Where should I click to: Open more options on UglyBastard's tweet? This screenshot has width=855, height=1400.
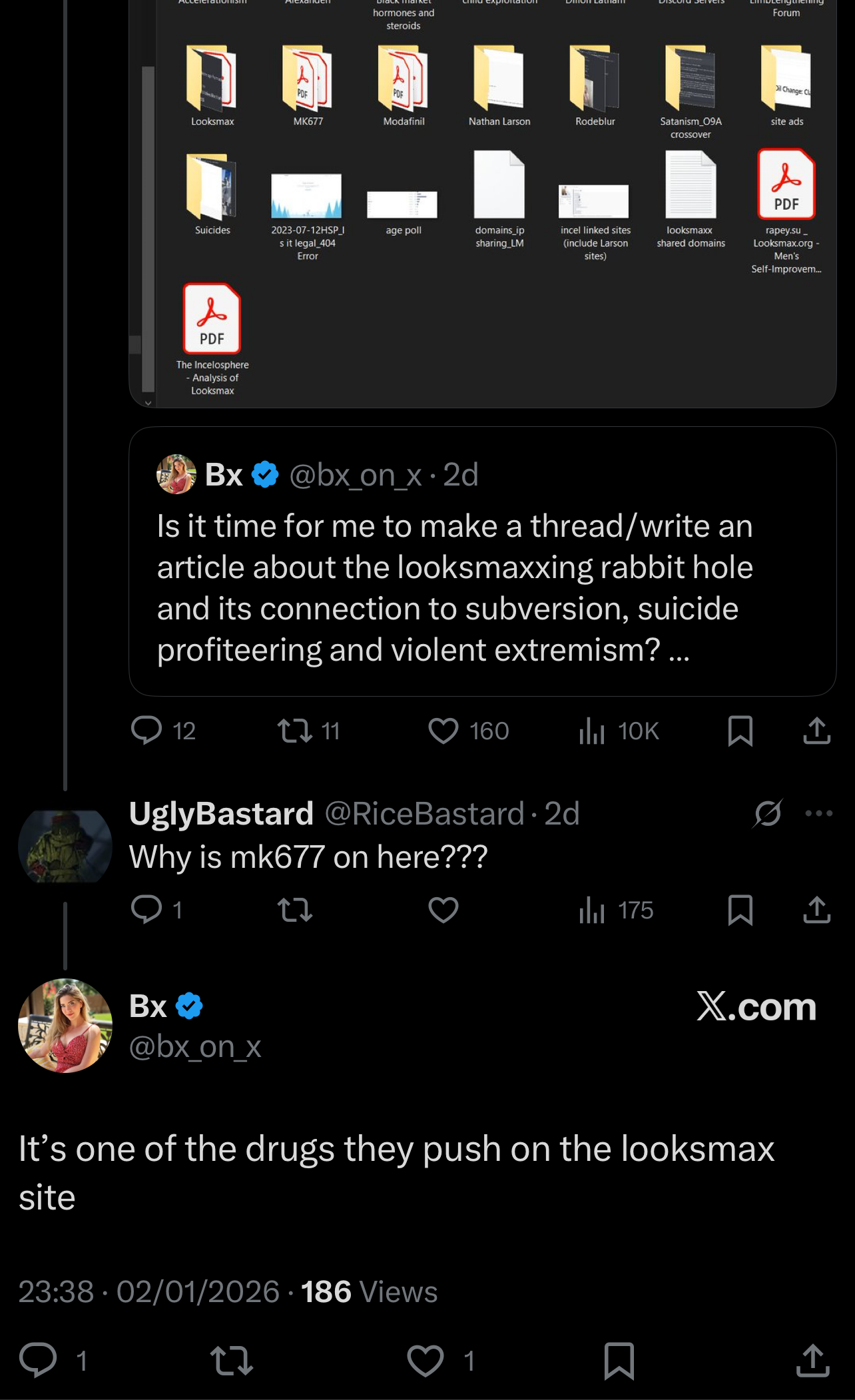[818, 813]
